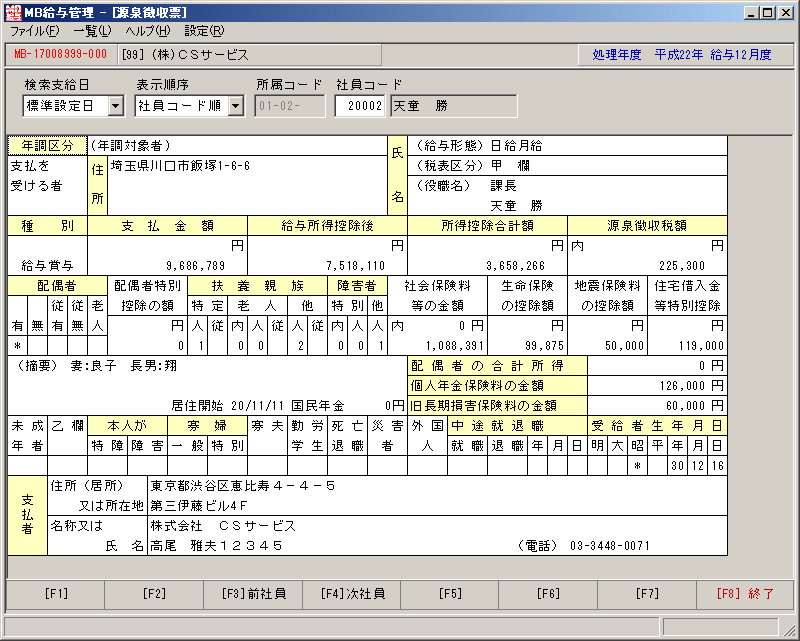800x641 pixels.
Task: Click the payer address 東京都渋谷区恵比寿４－４－５
Action: [243, 486]
